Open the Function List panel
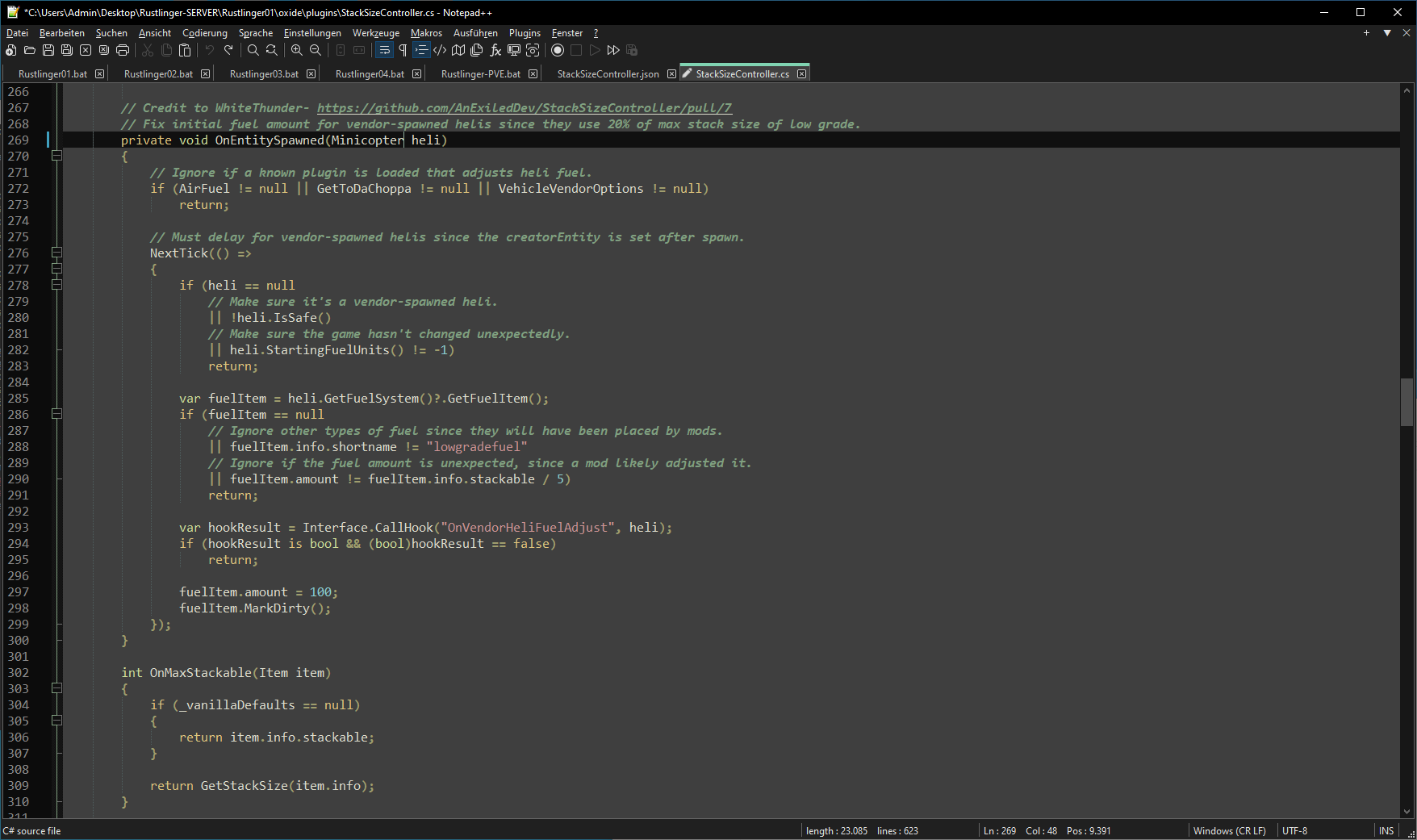This screenshot has width=1417, height=840. point(495,50)
